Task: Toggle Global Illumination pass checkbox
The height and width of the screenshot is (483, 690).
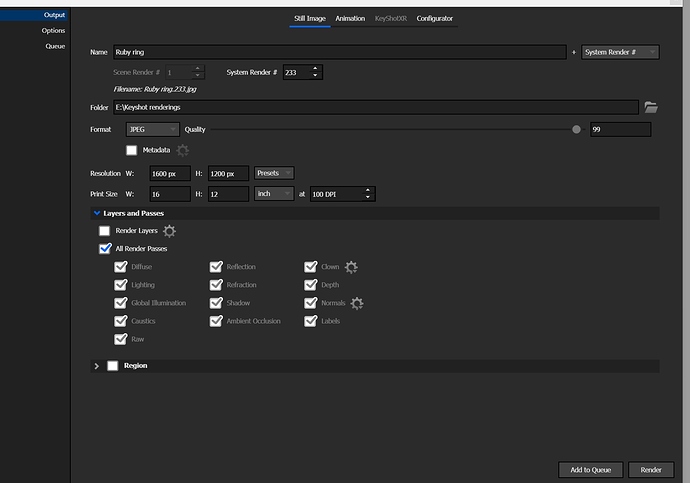Action: tap(121, 303)
